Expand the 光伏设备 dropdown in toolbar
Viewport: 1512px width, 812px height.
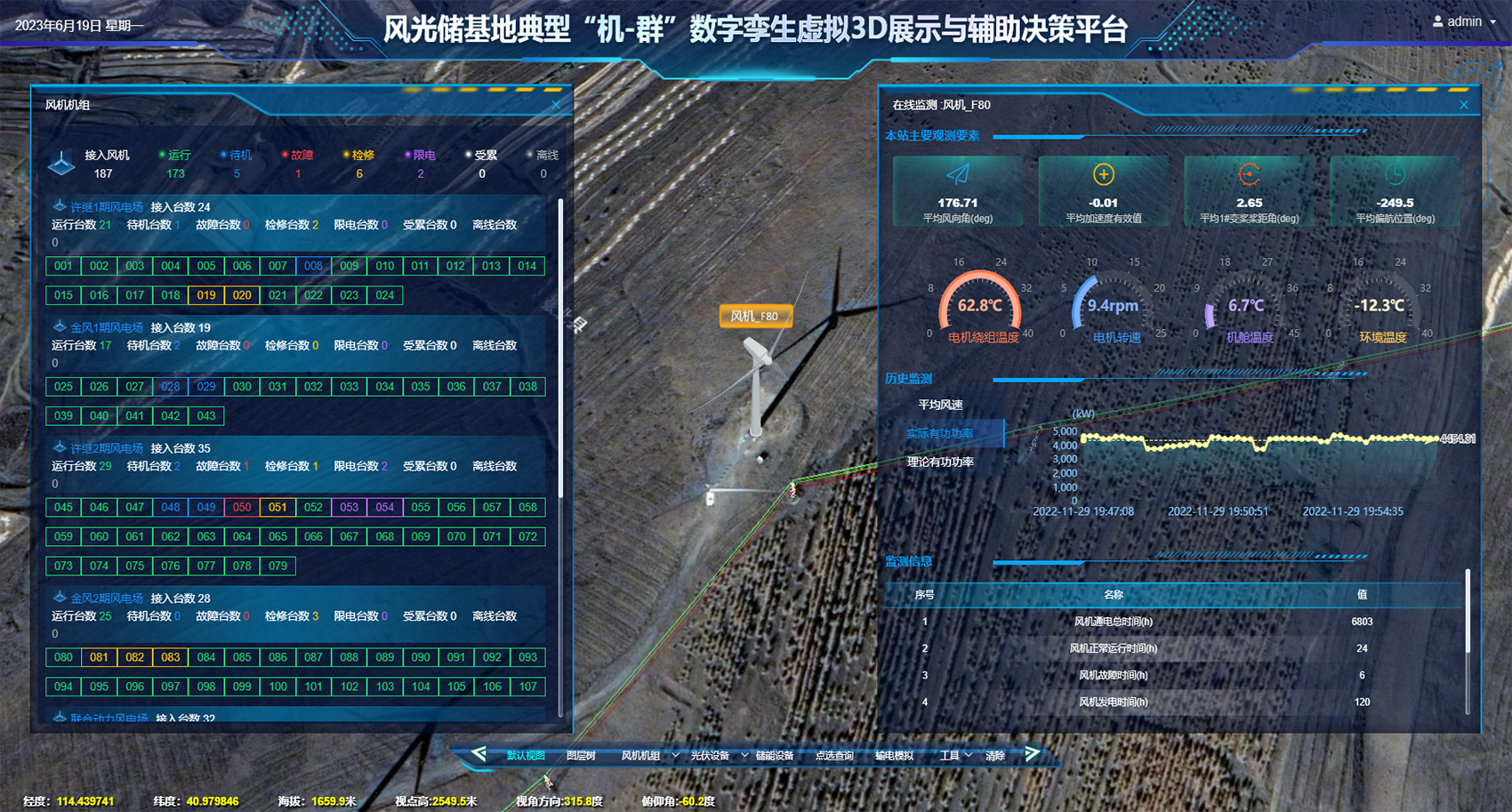744,756
